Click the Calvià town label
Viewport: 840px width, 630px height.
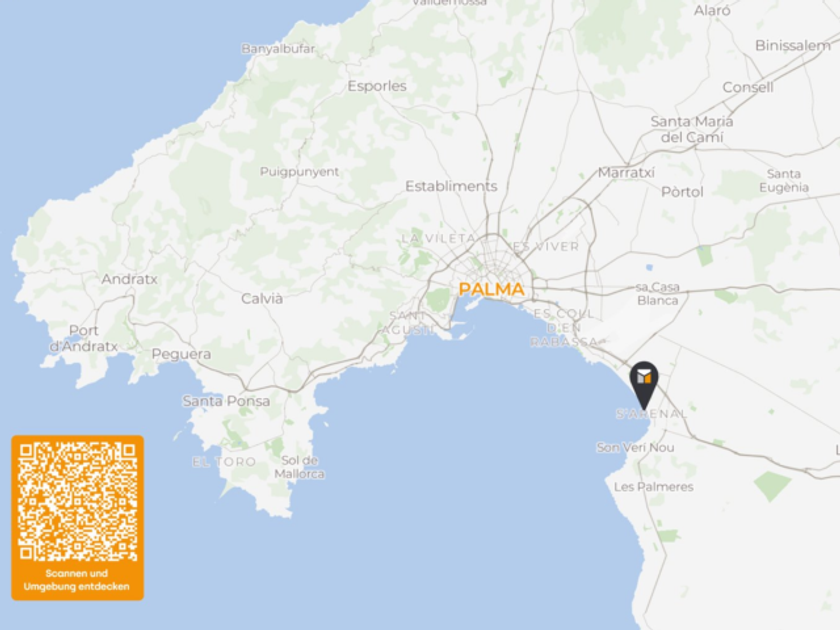tap(262, 298)
